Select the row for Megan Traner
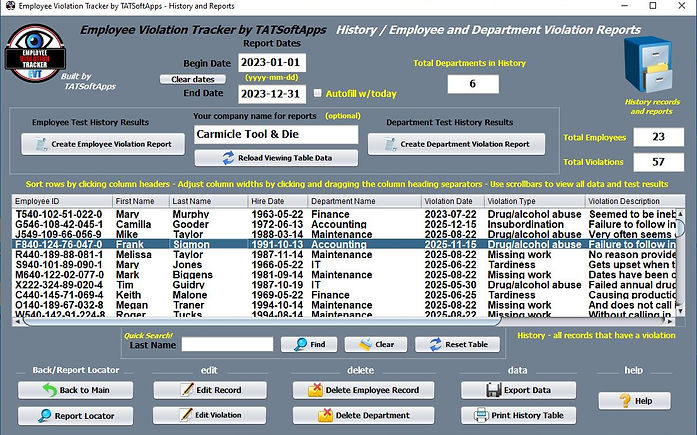 tap(344, 305)
